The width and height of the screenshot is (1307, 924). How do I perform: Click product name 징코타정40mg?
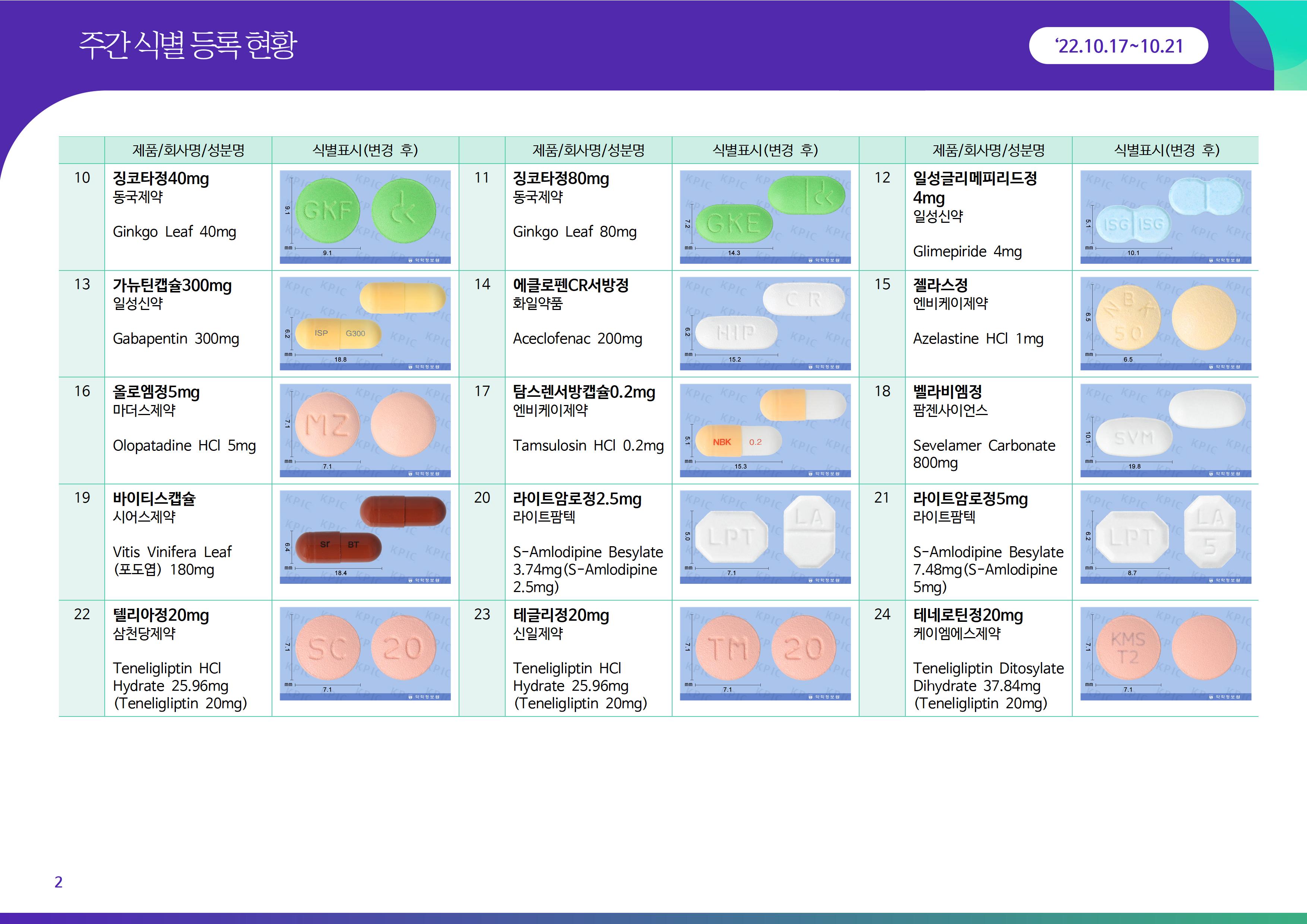[x=161, y=179]
